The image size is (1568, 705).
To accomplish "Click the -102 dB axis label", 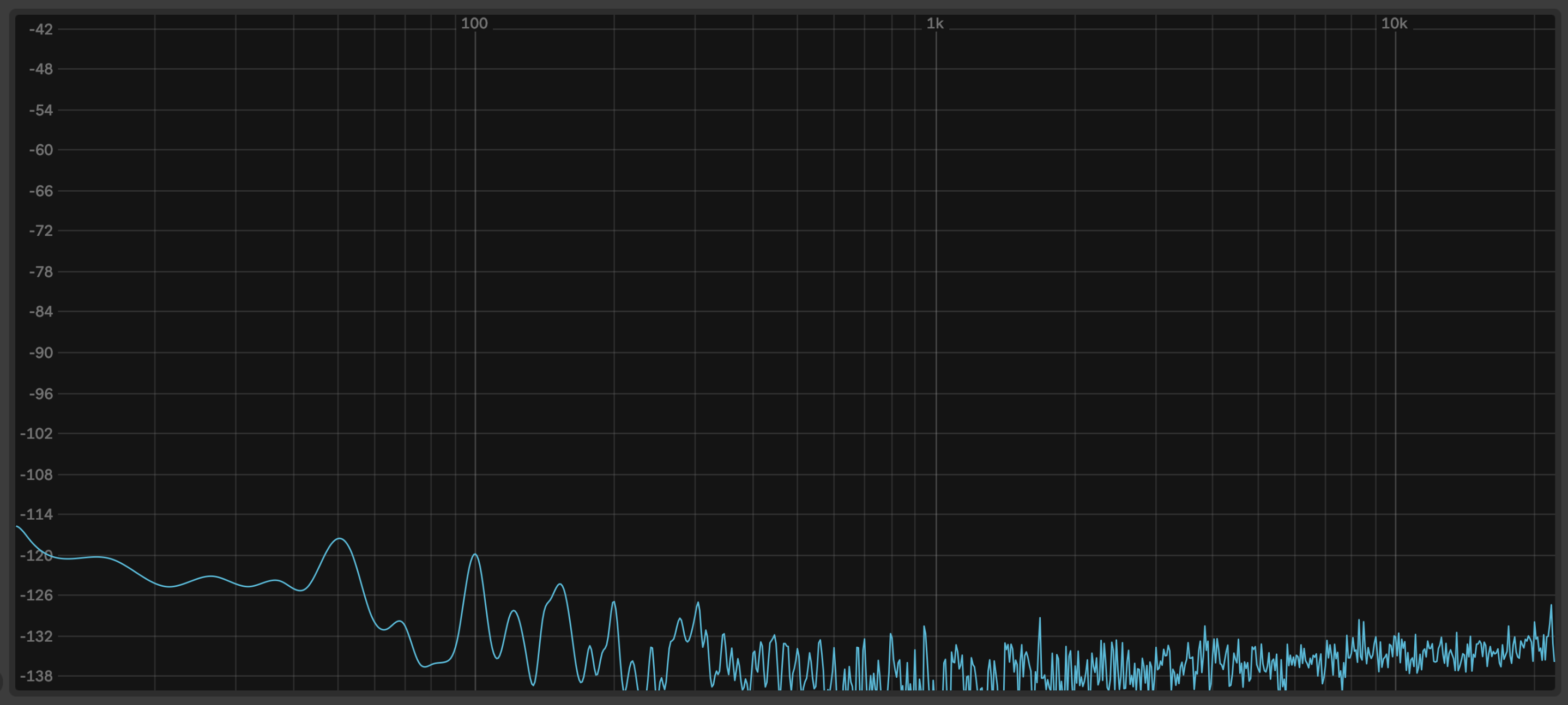I will [x=37, y=434].
